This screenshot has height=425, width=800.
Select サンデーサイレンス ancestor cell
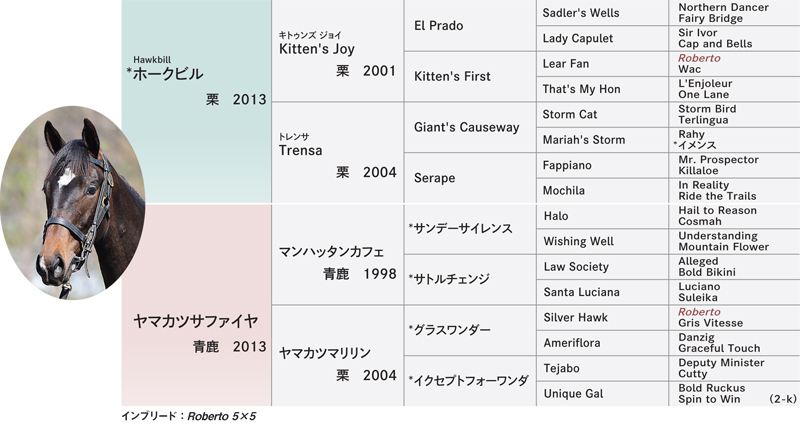470,229
